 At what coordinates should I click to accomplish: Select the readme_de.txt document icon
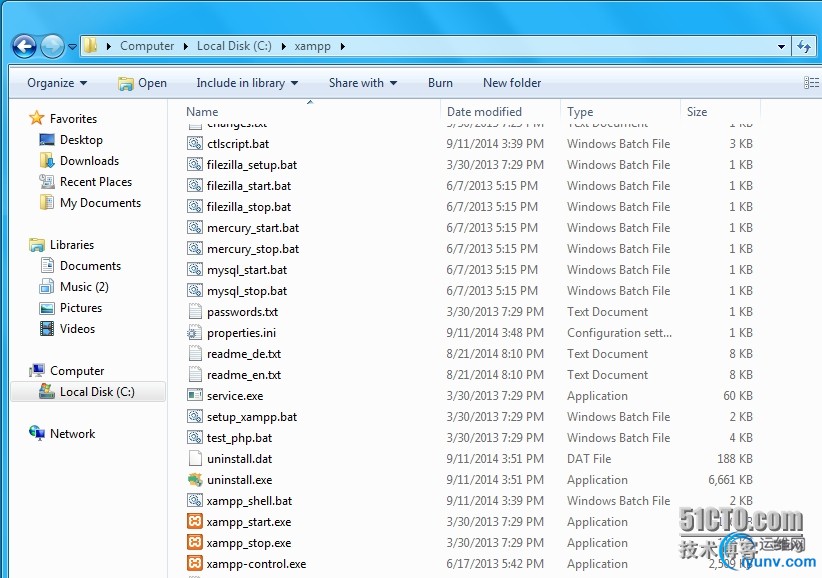(194, 353)
